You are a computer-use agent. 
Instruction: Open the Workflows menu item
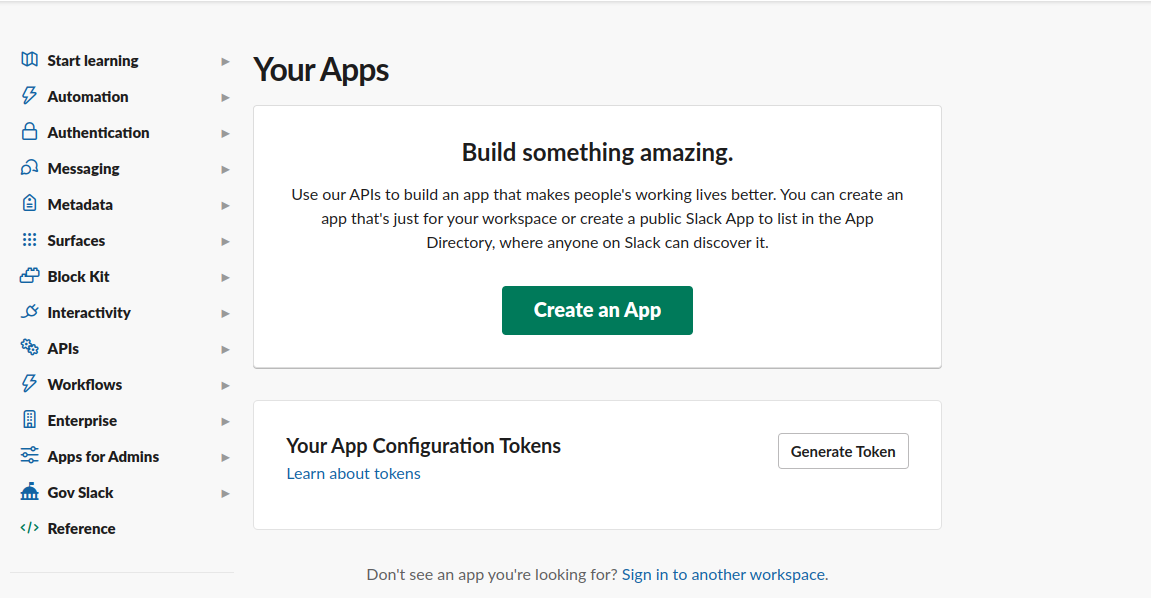tap(84, 384)
